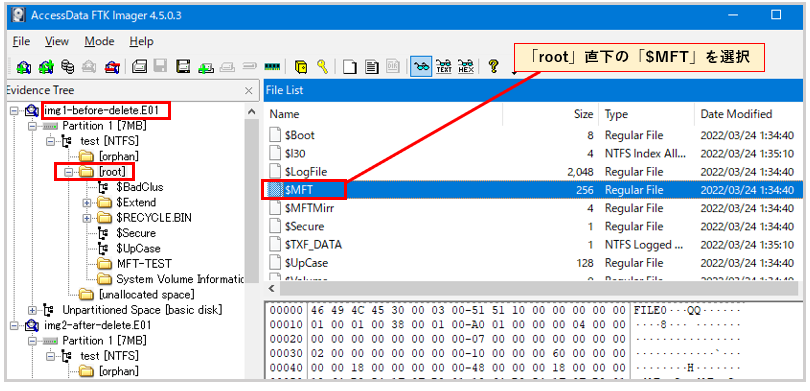810x391 pixels.
Task: Minimize the FTK Imager window
Action: 734,14
